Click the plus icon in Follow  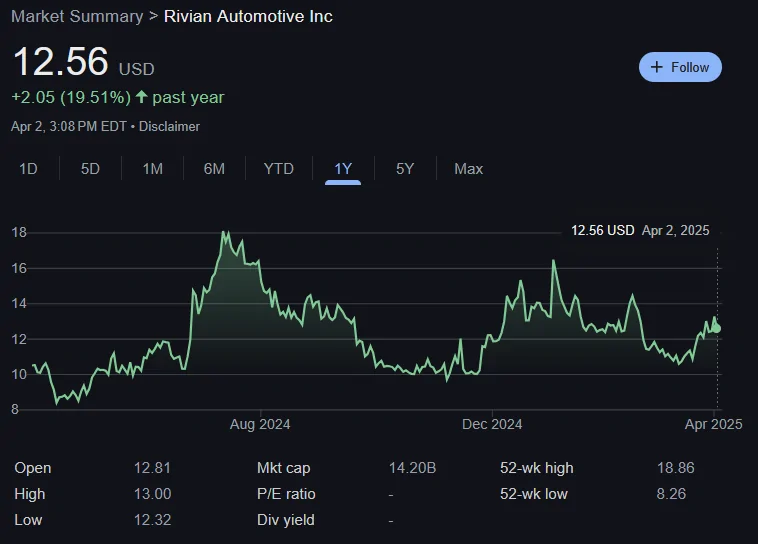tap(656, 67)
